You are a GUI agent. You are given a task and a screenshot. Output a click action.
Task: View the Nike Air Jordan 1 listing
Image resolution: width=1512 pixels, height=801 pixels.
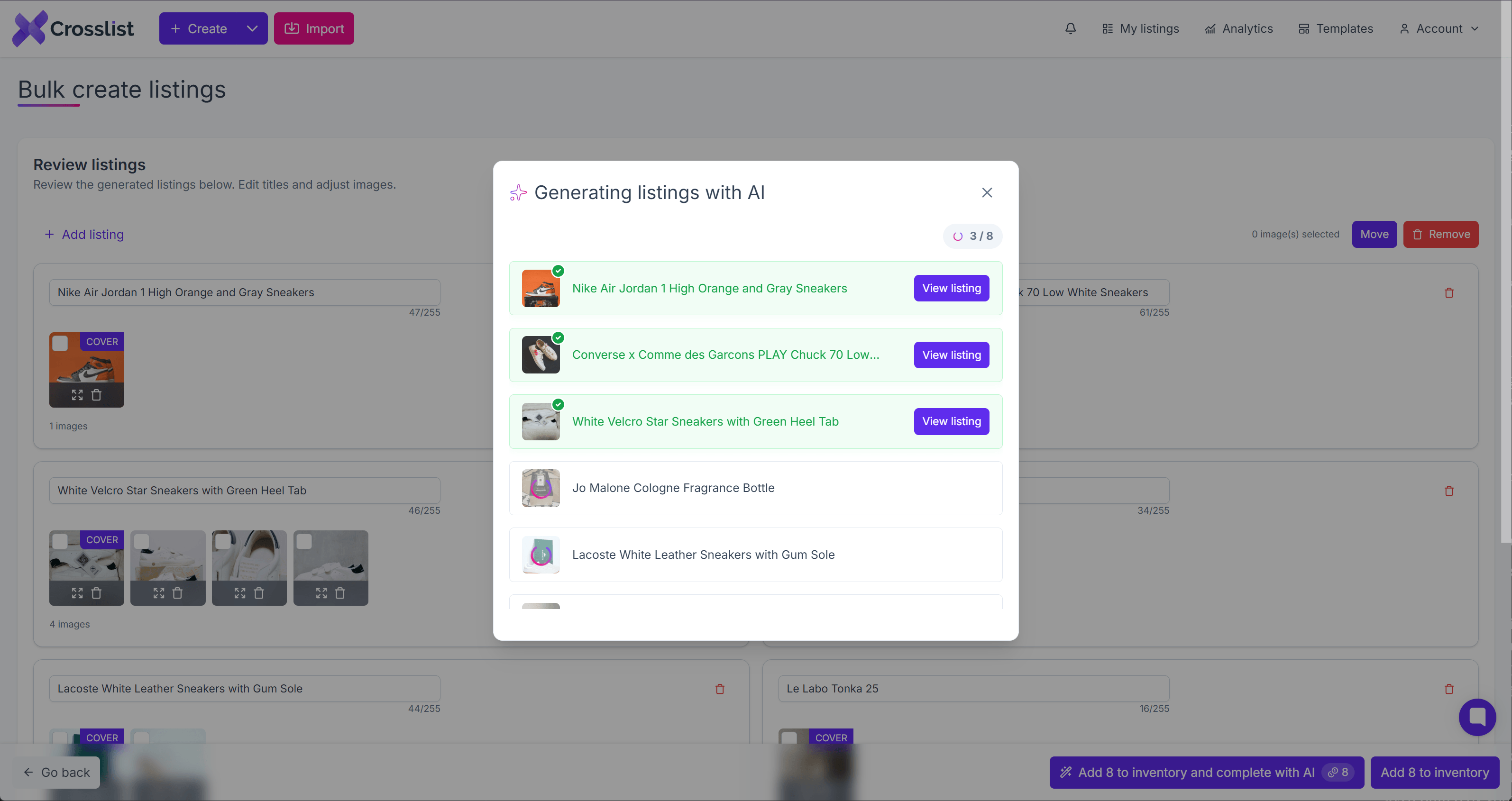point(951,288)
